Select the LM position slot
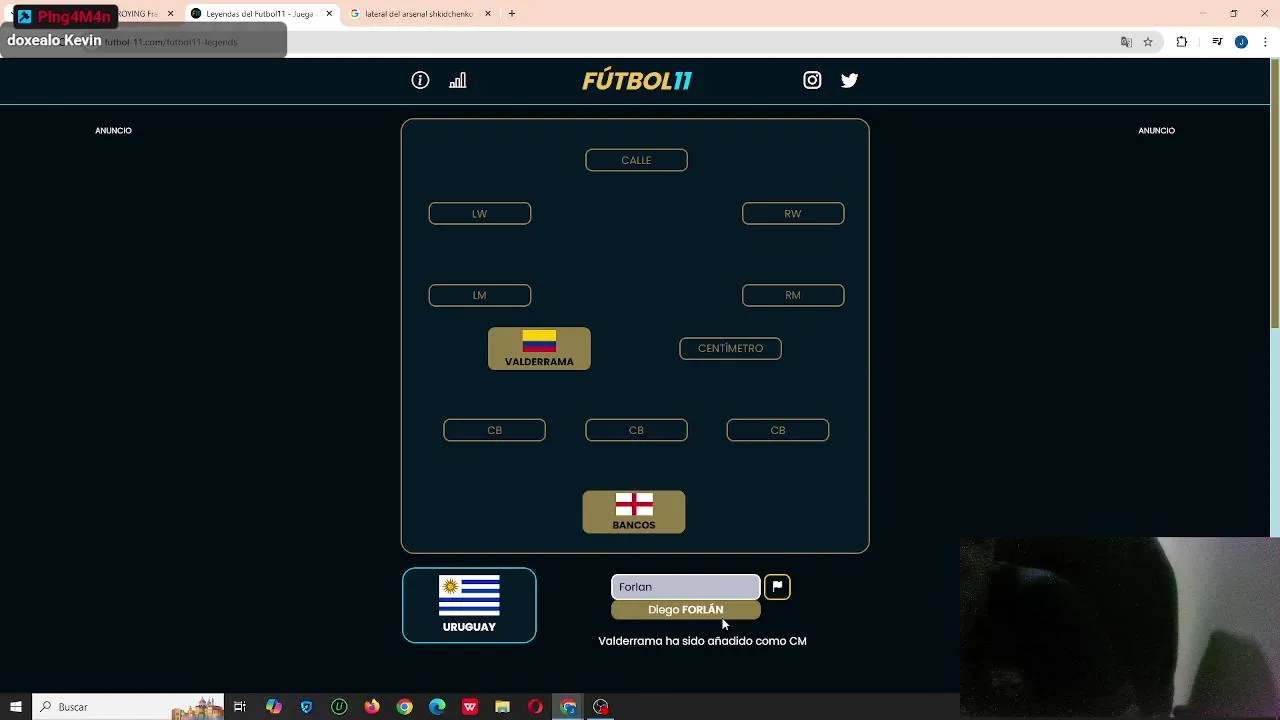1280x720 pixels. pyautogui.click(x=480, y=295)
